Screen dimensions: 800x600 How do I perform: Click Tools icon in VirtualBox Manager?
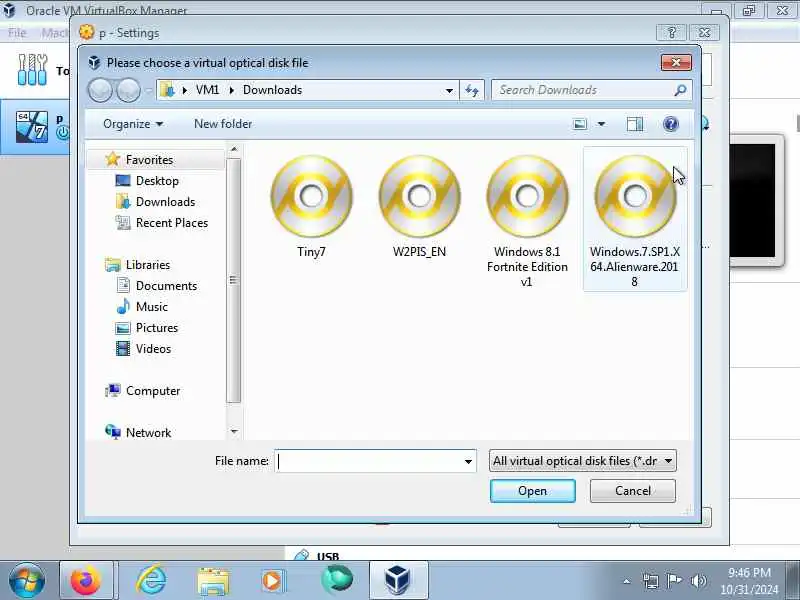click(x=32, y=69)
